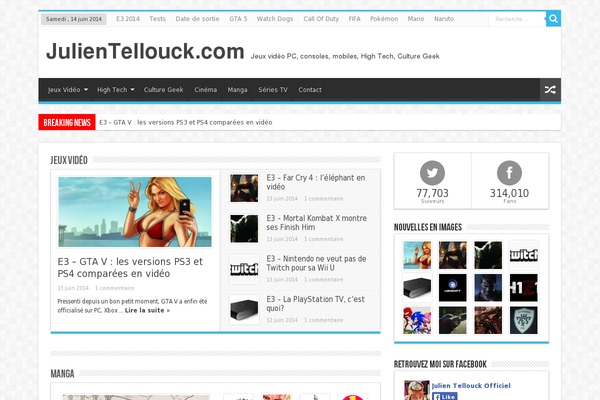Open the Call Of Duty top link

(321, 19)
